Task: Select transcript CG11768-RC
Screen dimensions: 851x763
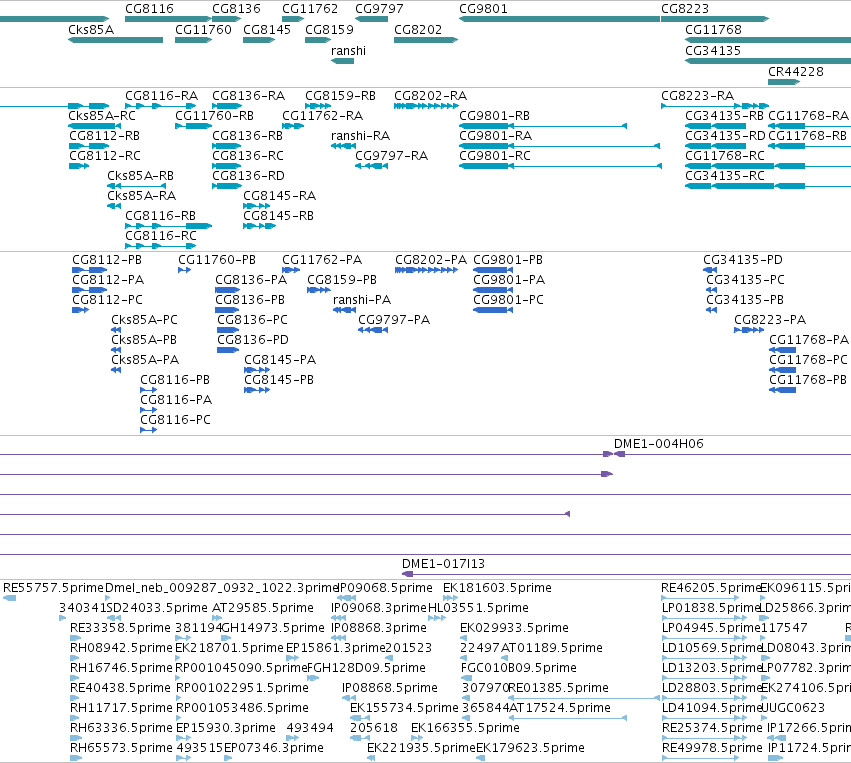Action: tap(768, 166)
